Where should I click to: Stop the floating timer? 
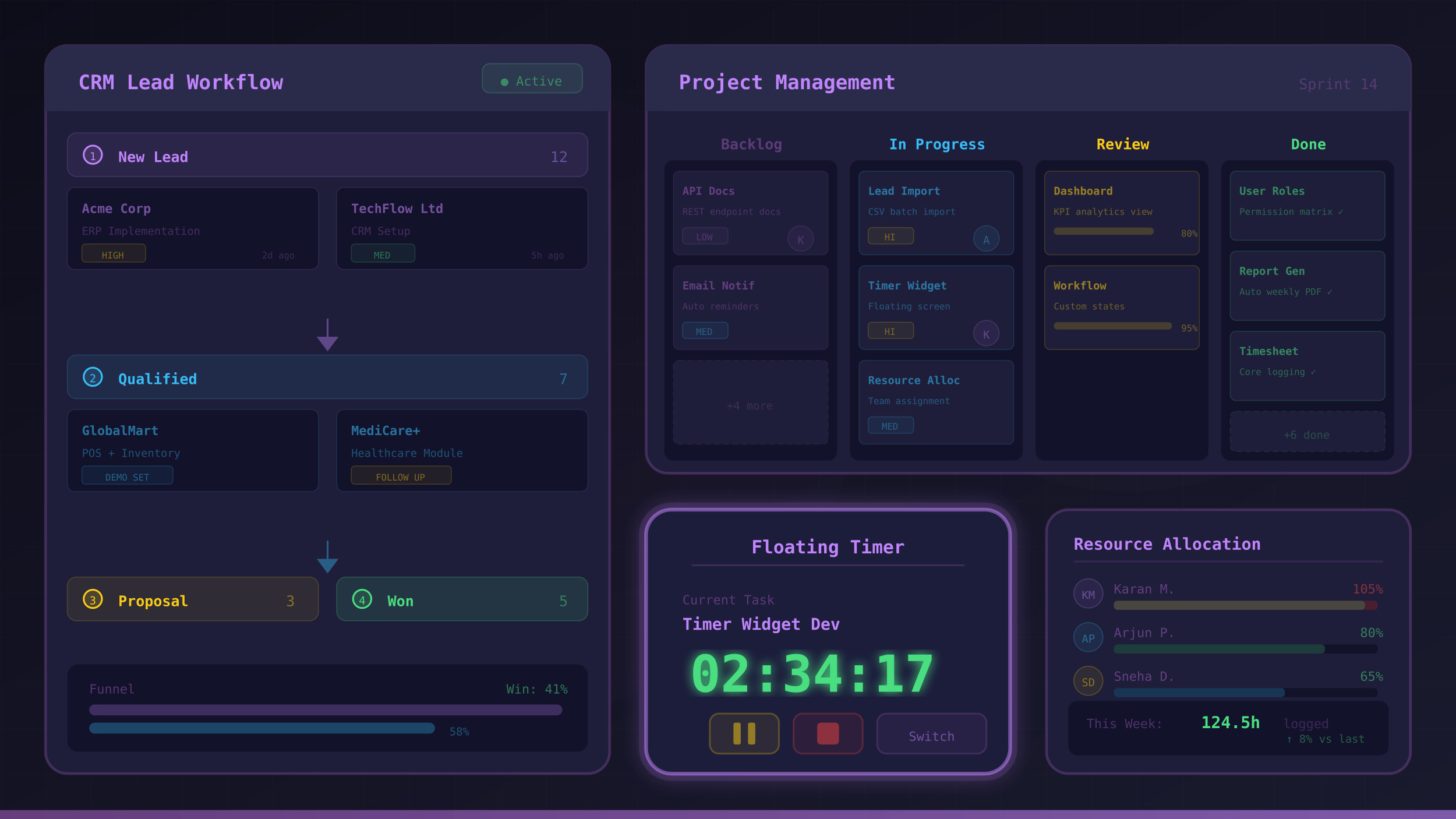click(828, 733)
